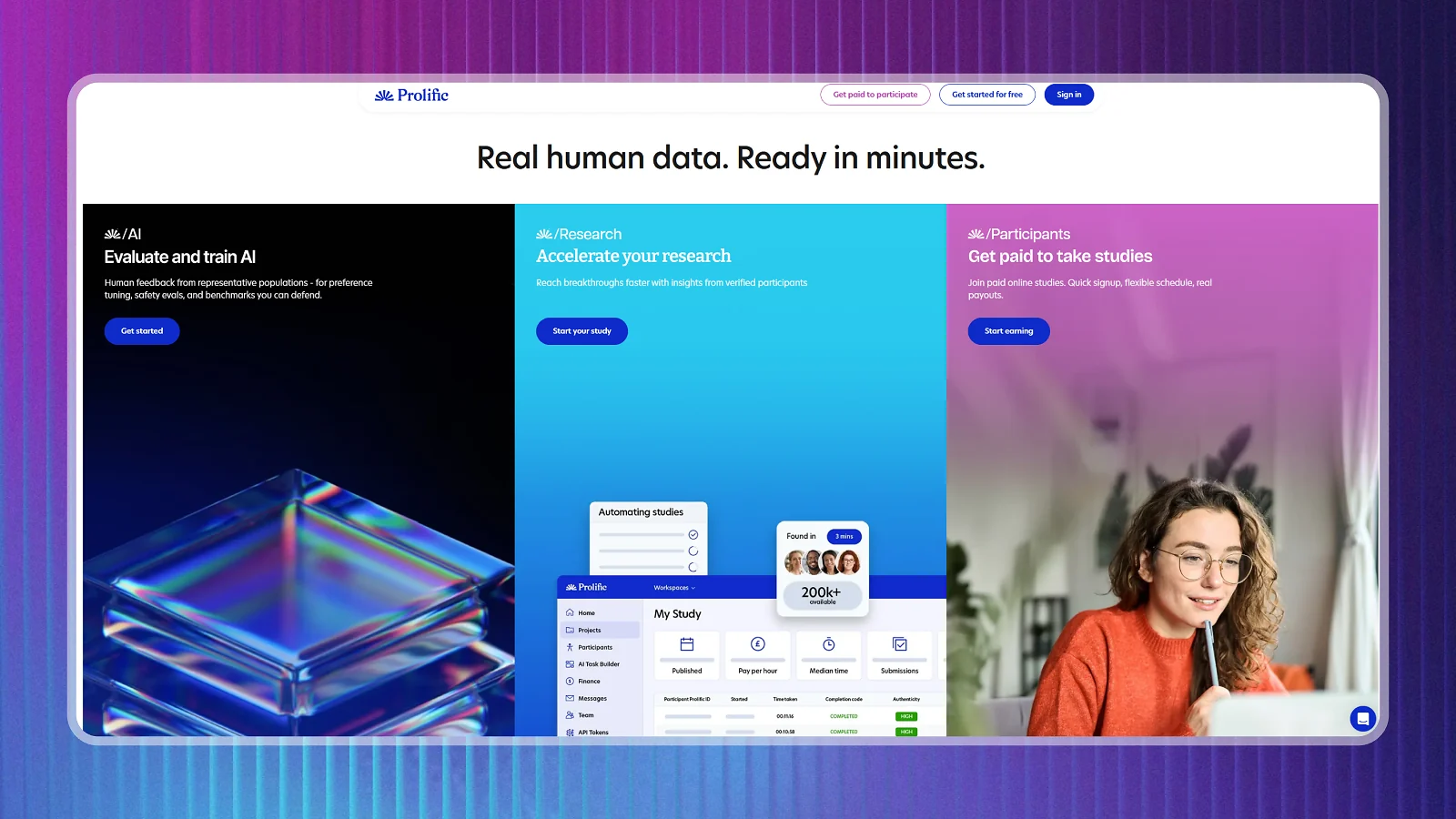Viewport: 1456px width, 819px height.
Task: Click the Authenticity column header
Action: pos(906,699)
